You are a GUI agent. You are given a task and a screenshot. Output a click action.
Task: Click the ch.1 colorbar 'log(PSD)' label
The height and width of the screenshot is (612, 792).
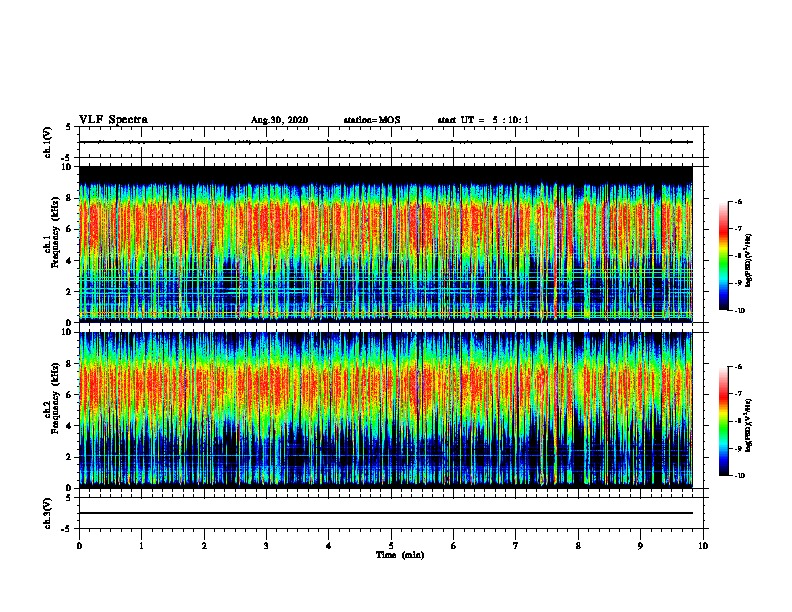coord(748,260)
